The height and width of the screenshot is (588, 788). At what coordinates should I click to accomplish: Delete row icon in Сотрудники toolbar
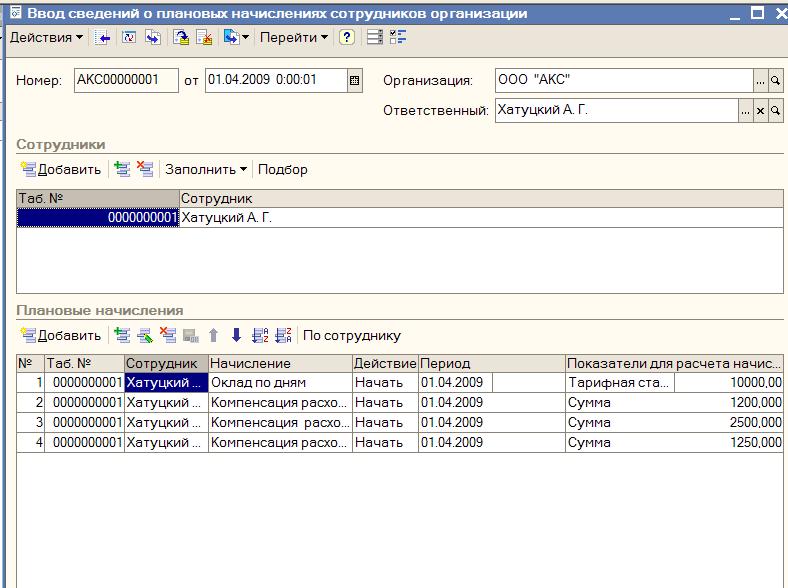pos(145,169)
